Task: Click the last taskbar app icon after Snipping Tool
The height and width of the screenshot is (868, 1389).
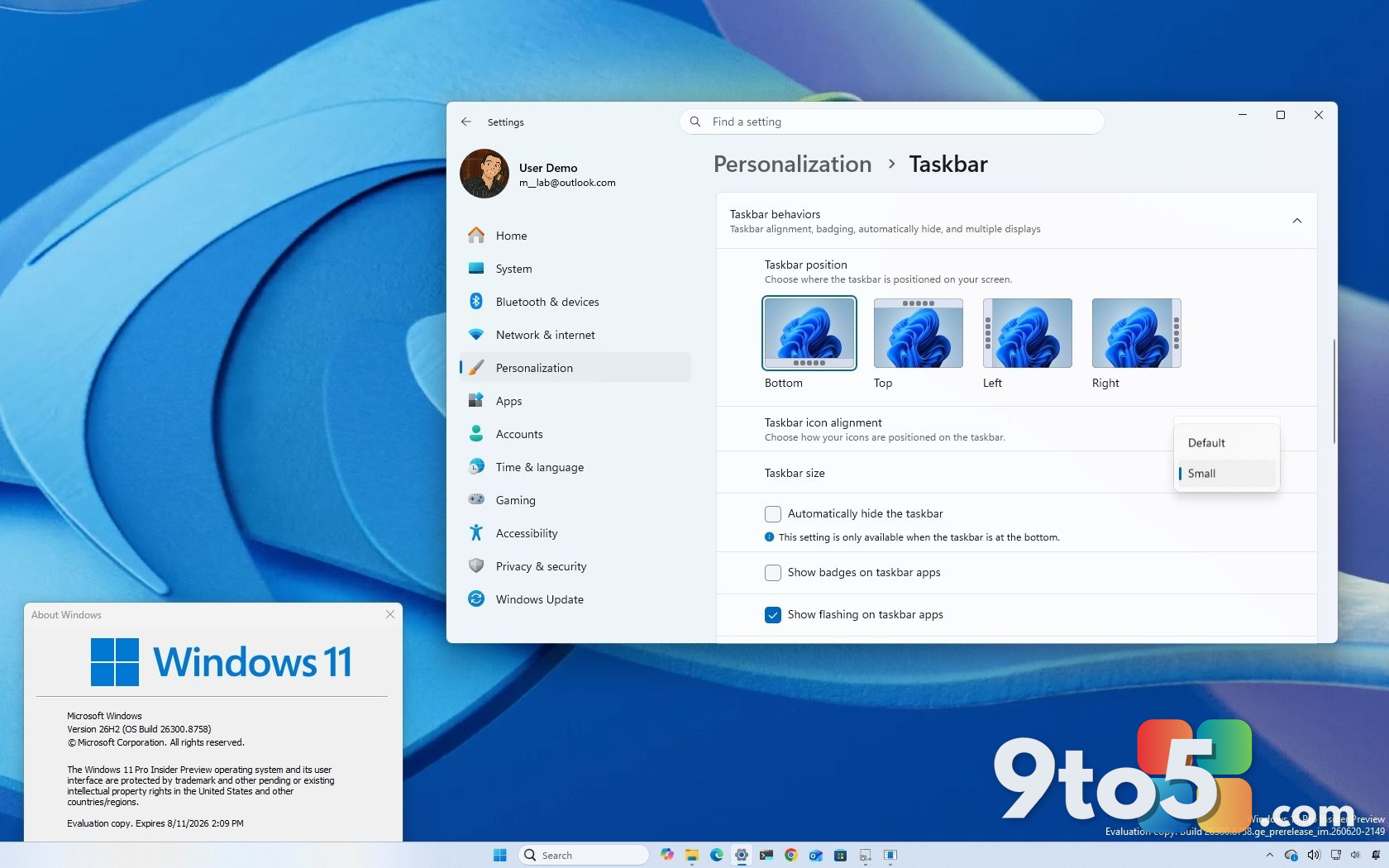Action: (890, 855)
